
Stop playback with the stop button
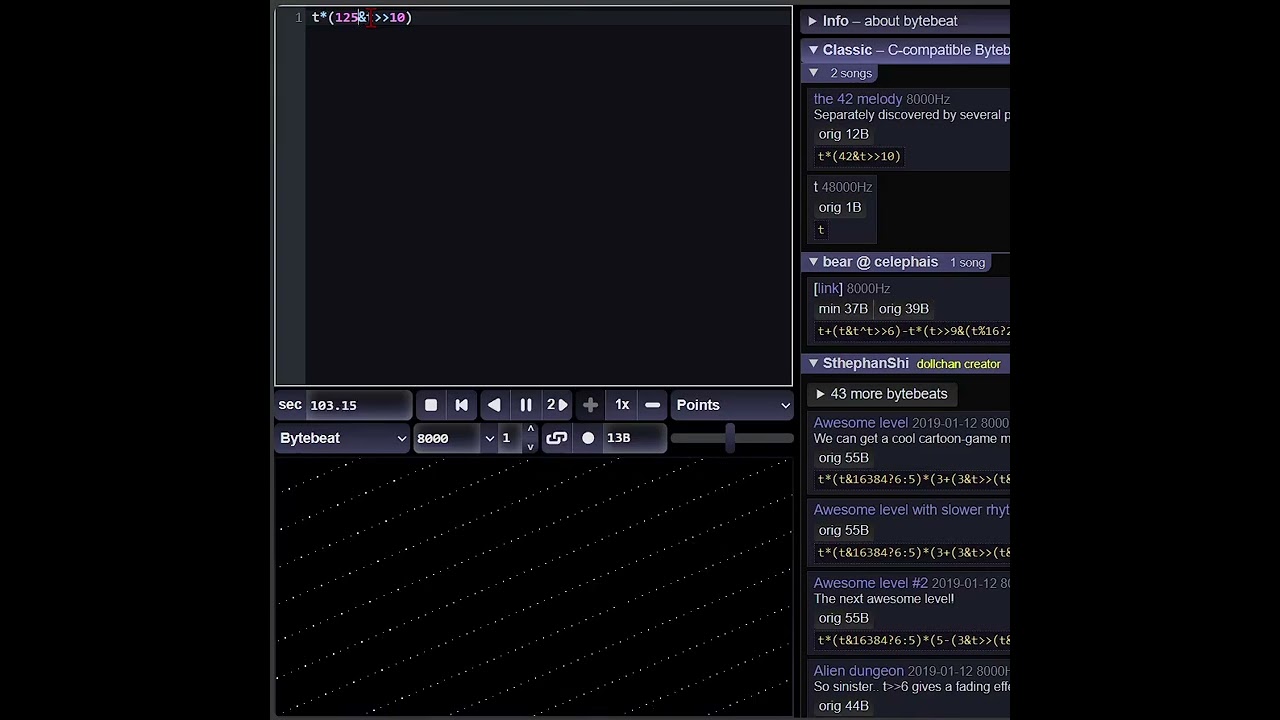coord(431,405)
